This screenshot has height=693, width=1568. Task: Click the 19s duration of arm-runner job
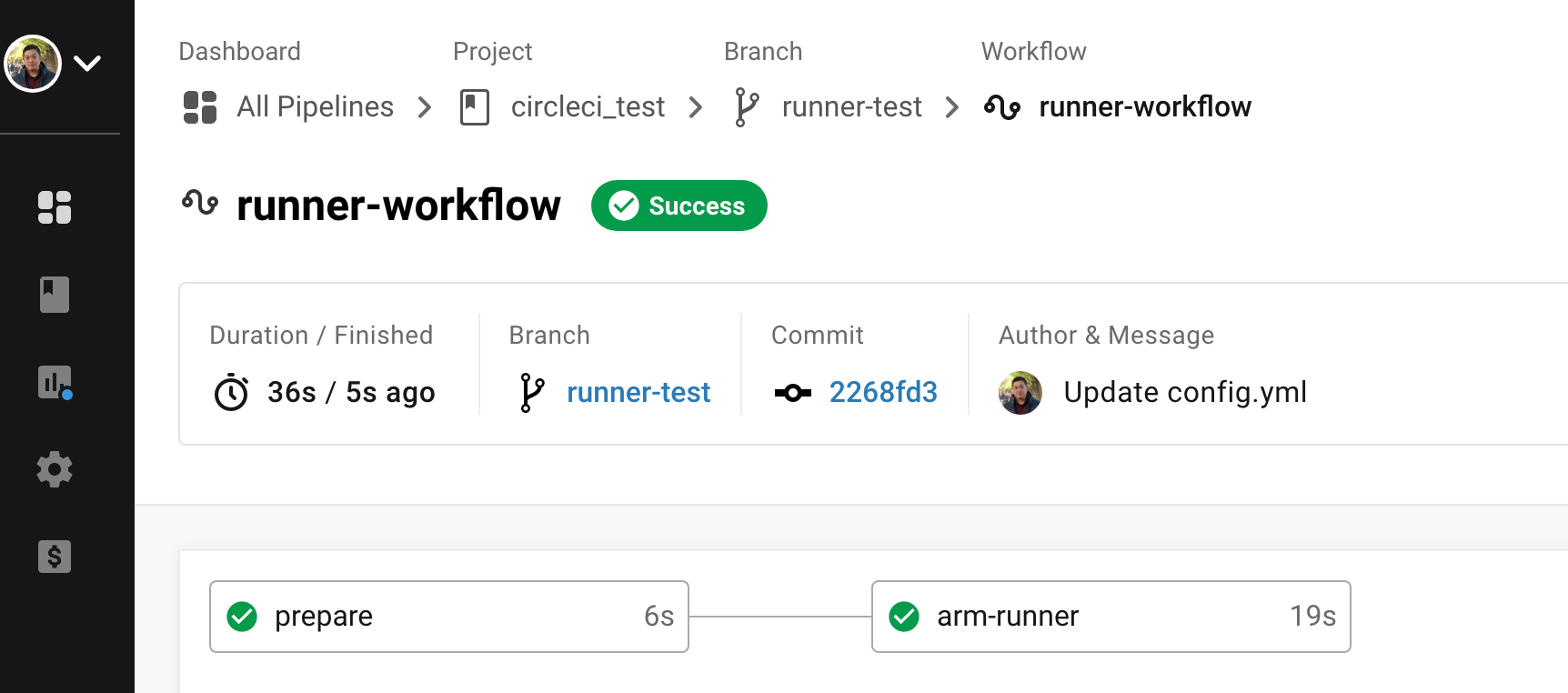pyautogui.click(x=1312, y=617)
